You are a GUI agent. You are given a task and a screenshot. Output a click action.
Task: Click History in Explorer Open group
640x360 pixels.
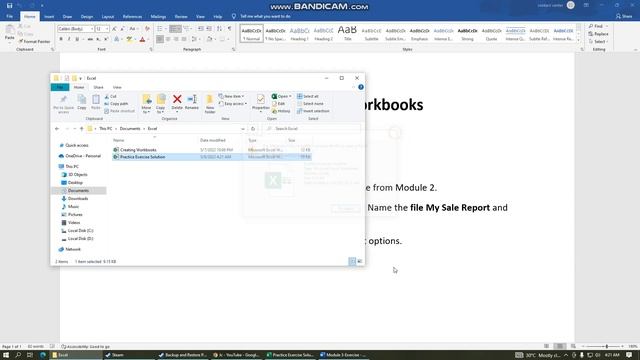pyautogui.click(x=281, y=111)
